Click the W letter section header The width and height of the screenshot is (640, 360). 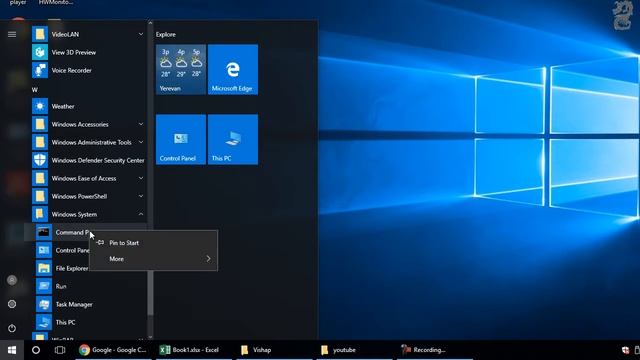point(35,90)
